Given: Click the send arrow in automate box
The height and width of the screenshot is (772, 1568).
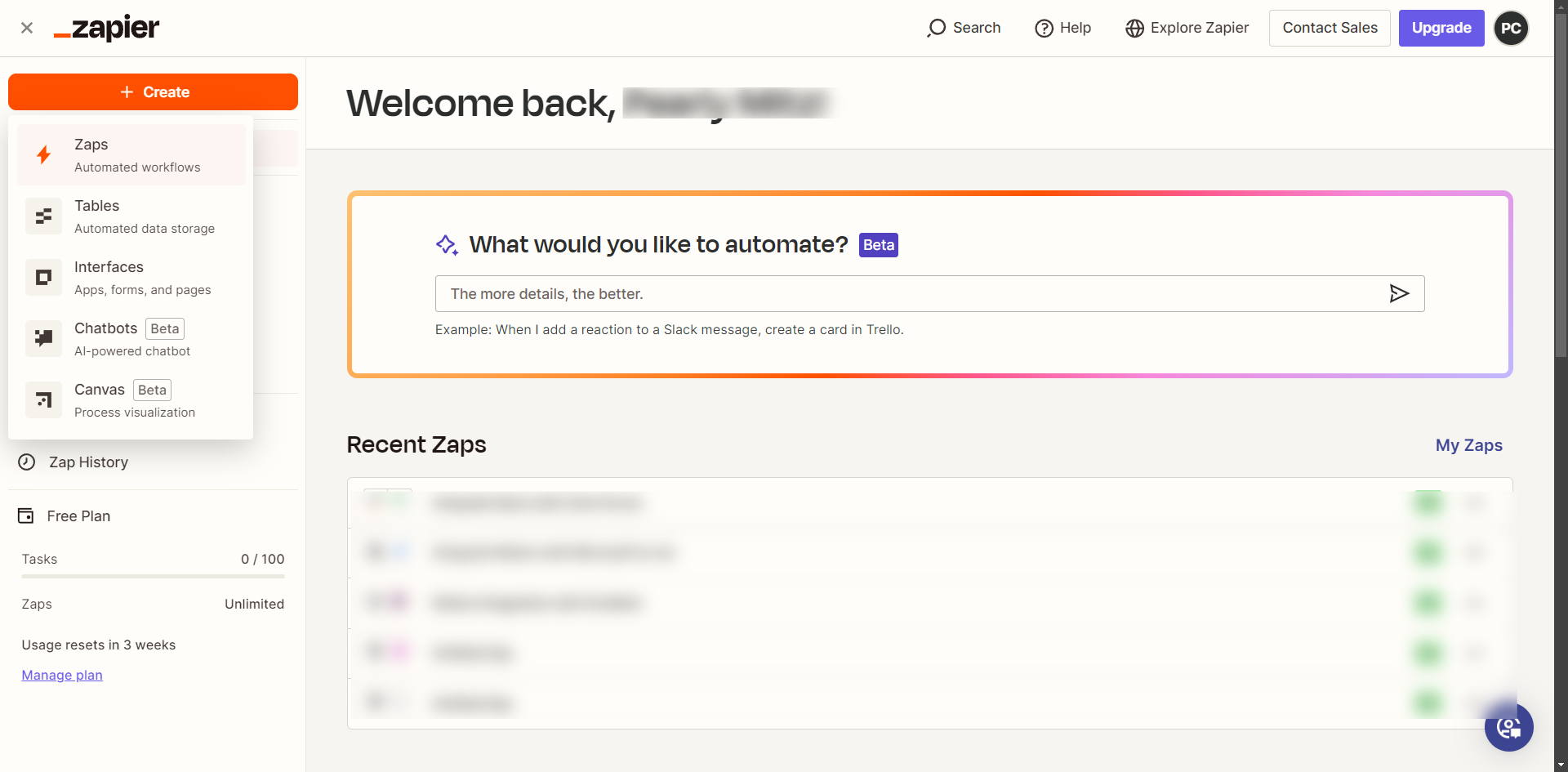Looking at the screenshot, I should (1399, 294).
